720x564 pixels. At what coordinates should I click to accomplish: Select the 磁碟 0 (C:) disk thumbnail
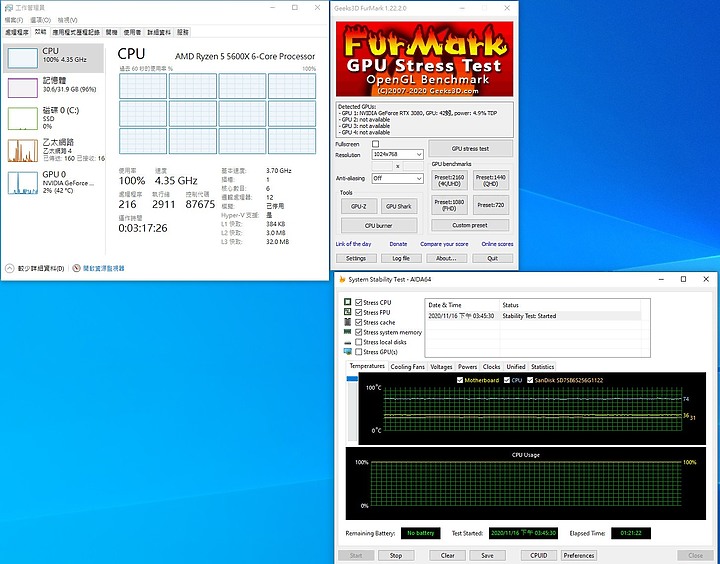point(22,118)
